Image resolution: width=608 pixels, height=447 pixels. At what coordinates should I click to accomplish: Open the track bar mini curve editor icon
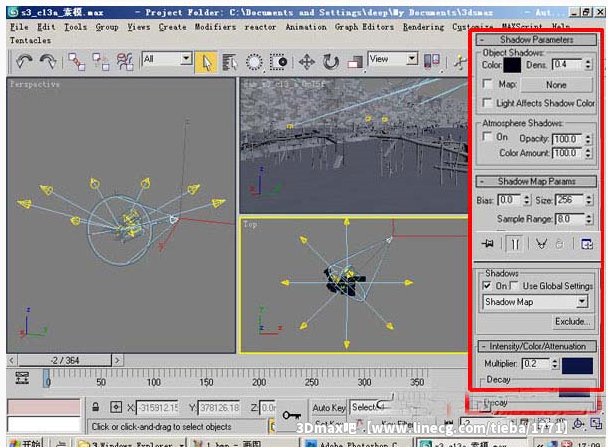tap(22, 378)
